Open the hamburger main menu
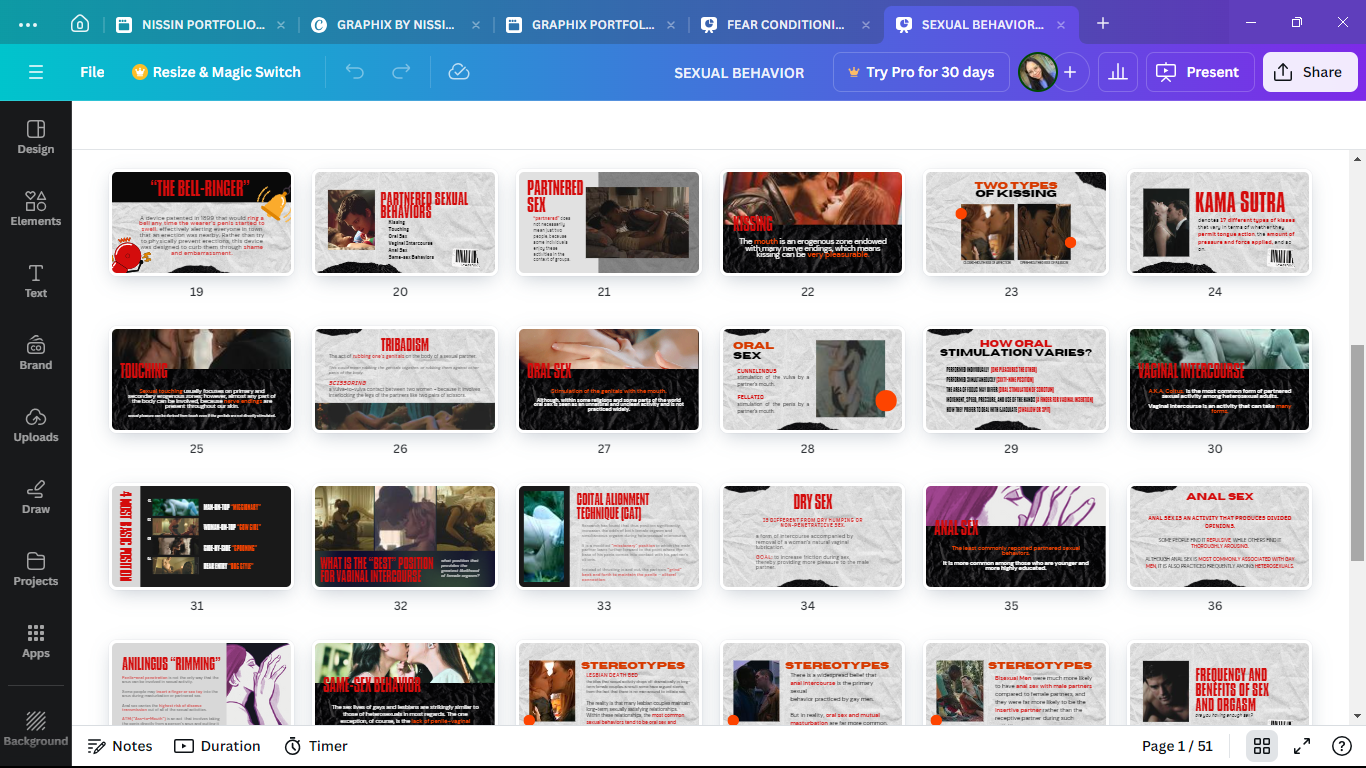This screenshot has height=768, width=1366. pyautogui.click(x=36, y=72)
